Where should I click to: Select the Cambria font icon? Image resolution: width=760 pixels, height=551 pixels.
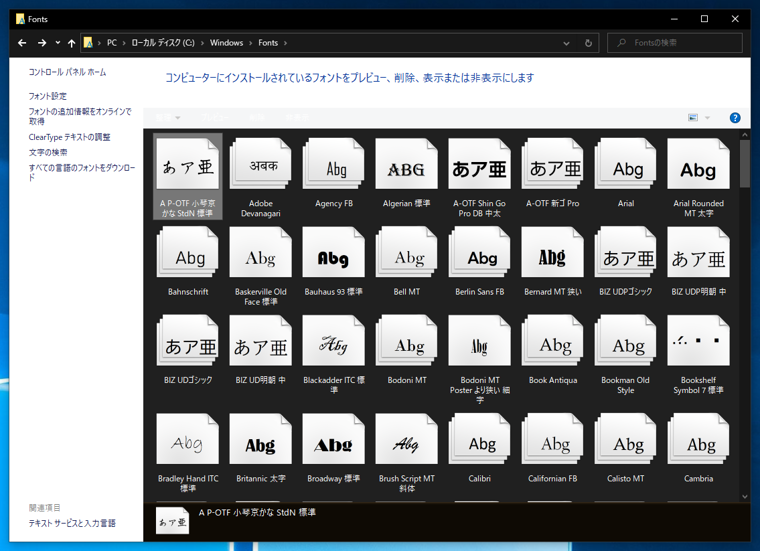click(698, 439)
